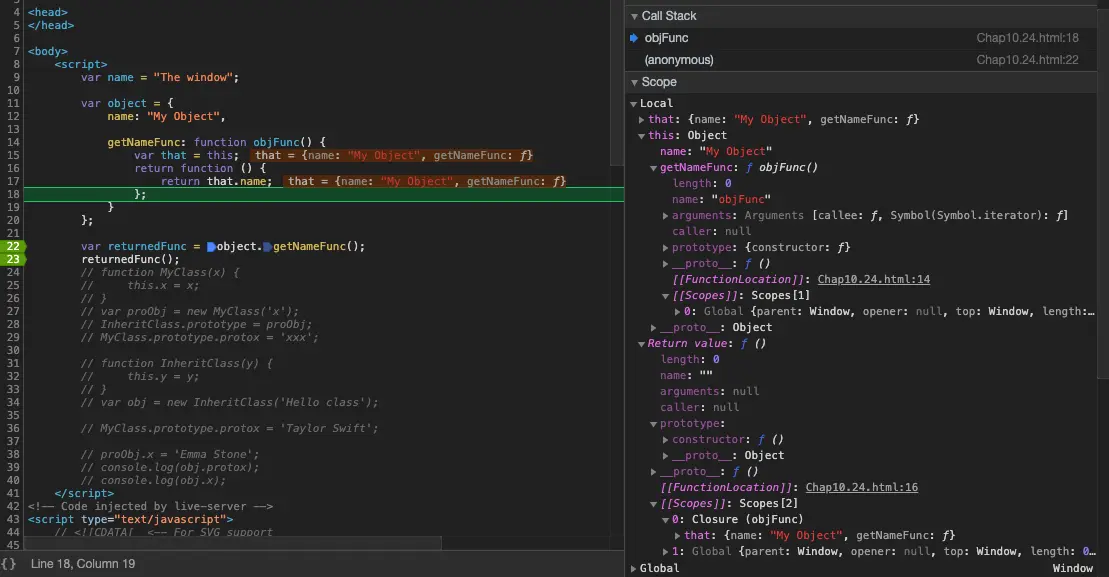The height and width of the screenshot is (577, 1109).
Task: Collapse the Scope section
Action: pyautogui.click(x=634, y=83)
